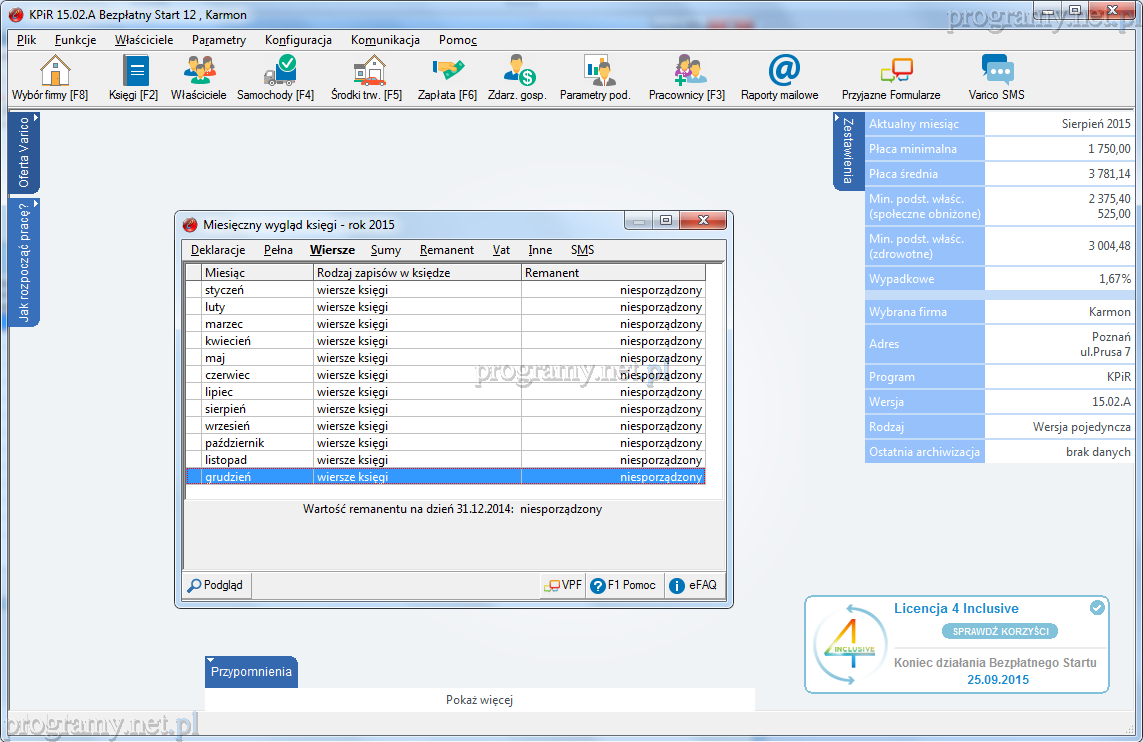Open the Remanent menu in księgi window
Screen dimensions: 1143x742
click(x=447, y=250)
